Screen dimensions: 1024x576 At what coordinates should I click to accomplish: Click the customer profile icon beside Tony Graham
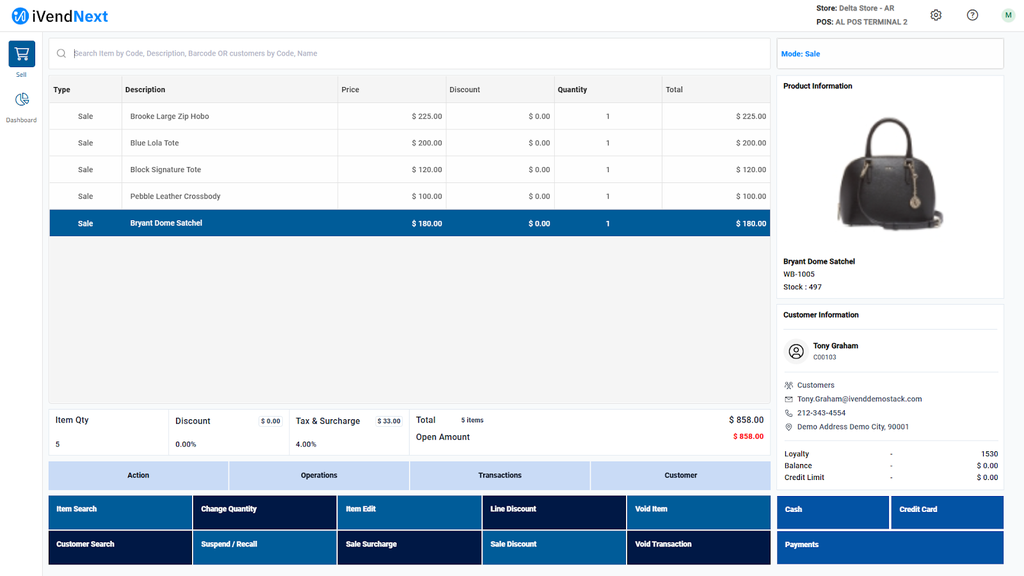(796, 351)
